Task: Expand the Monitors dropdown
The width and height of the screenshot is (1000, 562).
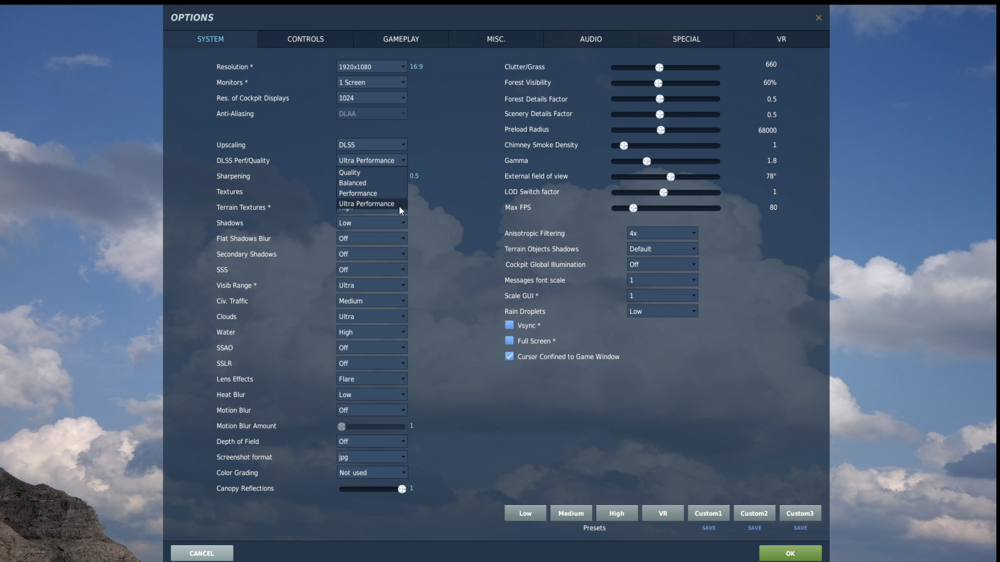Action: pos(372,82)
